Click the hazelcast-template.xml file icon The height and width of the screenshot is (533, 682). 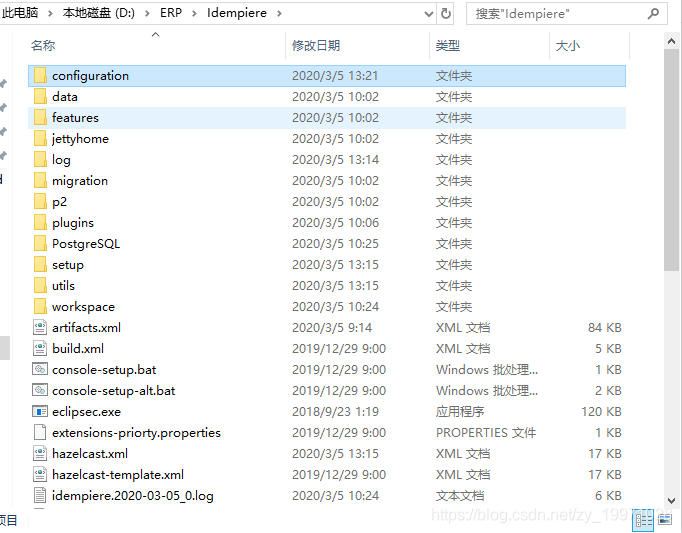pos(40,474)
